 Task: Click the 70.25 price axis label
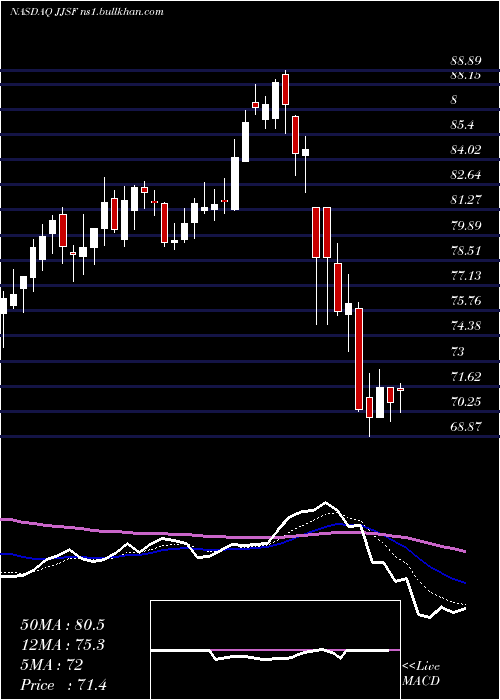466,402
